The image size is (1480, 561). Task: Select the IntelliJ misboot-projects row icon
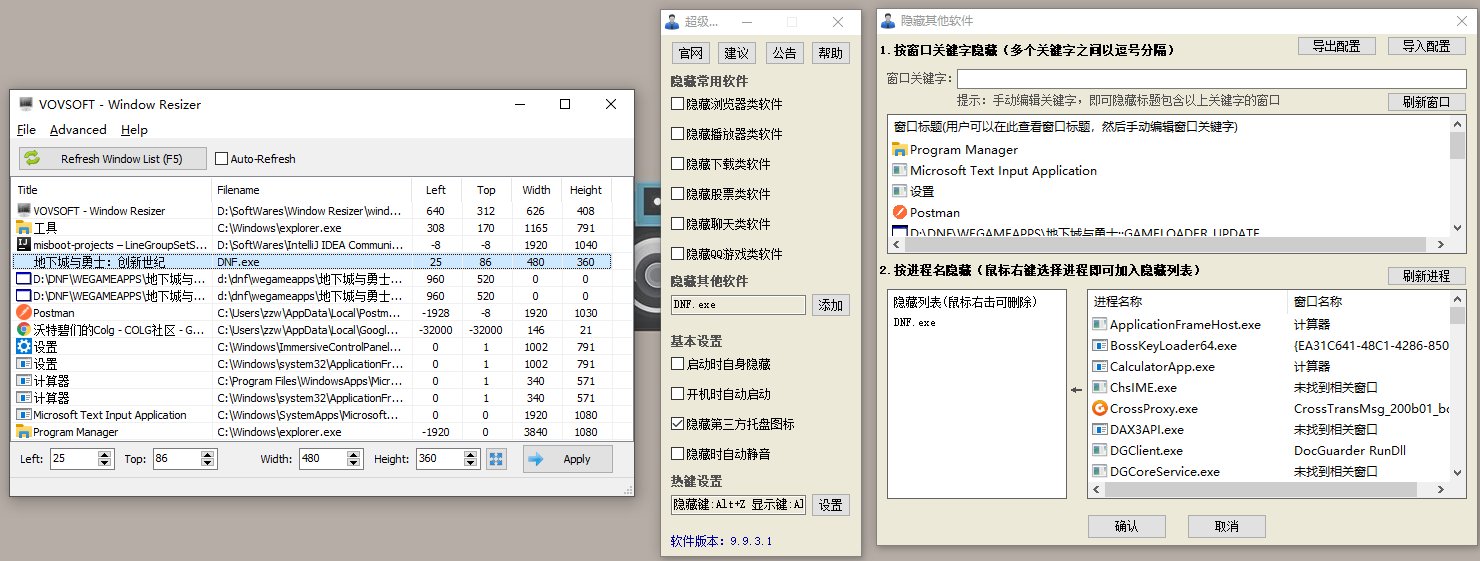coord(24,245)
